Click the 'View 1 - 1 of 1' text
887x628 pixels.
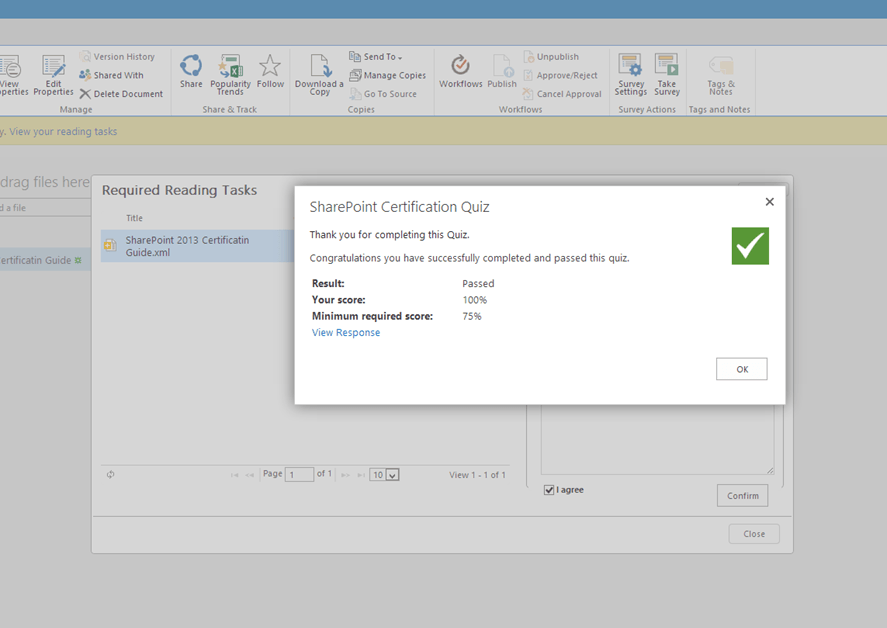(x=477, y=475)
